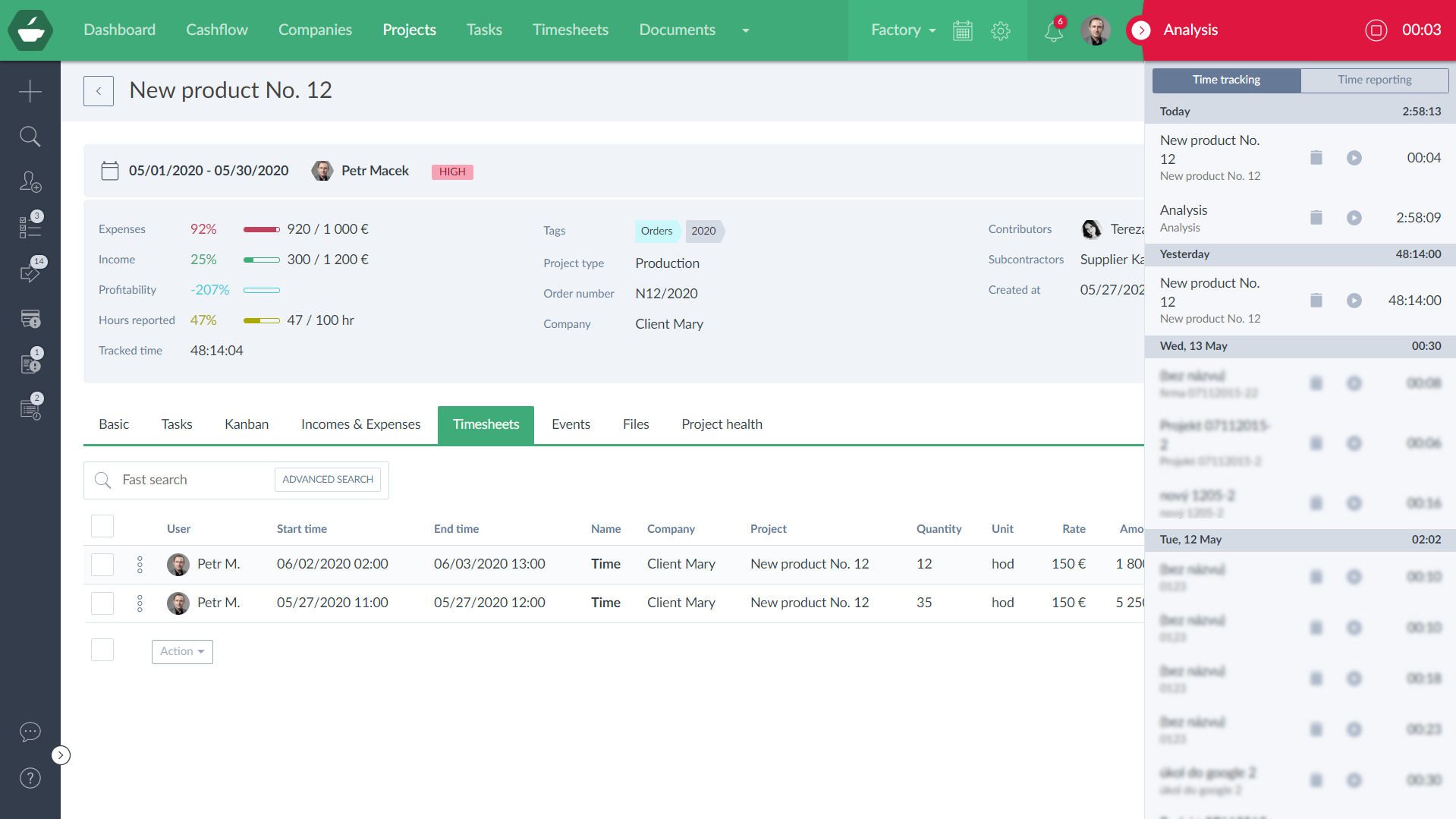Click the plus add-new icon in sidebar
The width and height of the screenshot is (1456, 819).
pos(30,91)
